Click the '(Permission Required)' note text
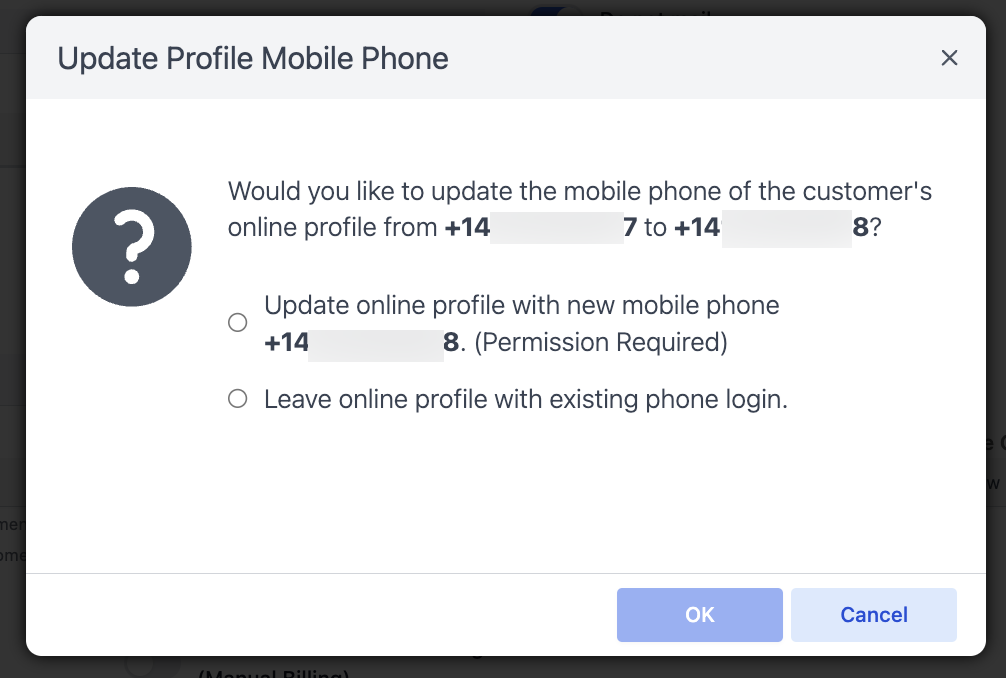The image size is (1006, 678). pyautogui.click(x=601, y=342)
